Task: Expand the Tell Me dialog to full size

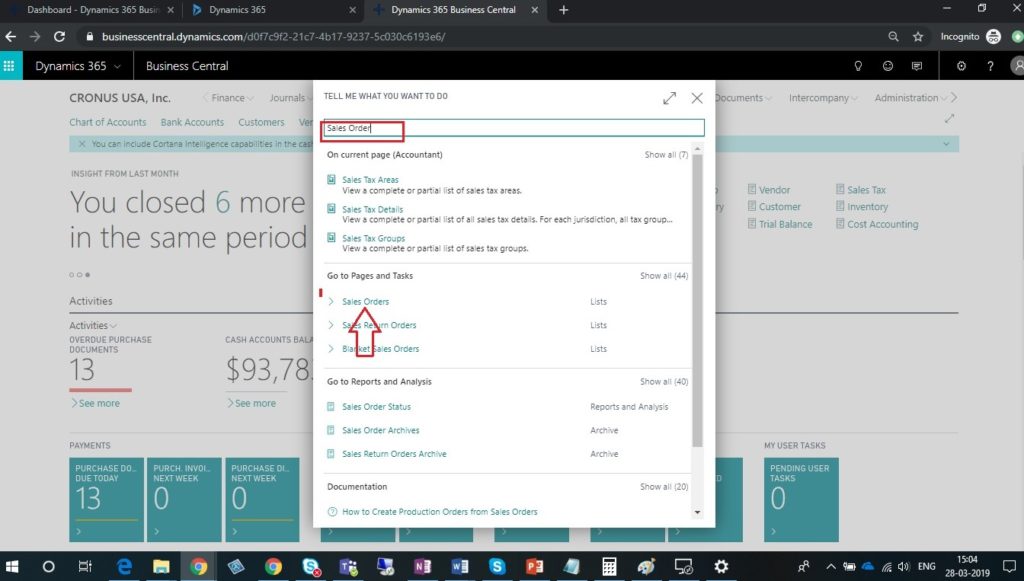Action: [x=669, y=98]
